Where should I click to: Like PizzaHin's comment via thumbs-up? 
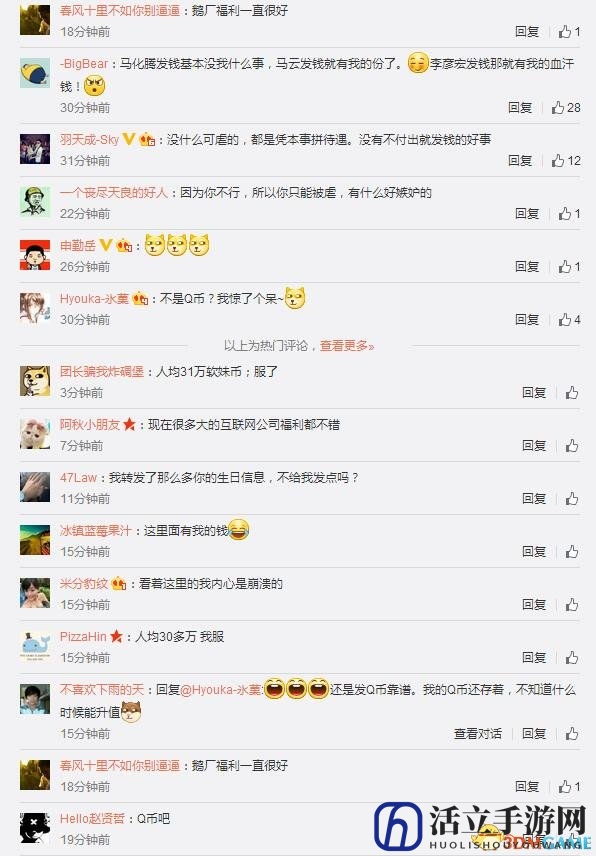(571, 657)
